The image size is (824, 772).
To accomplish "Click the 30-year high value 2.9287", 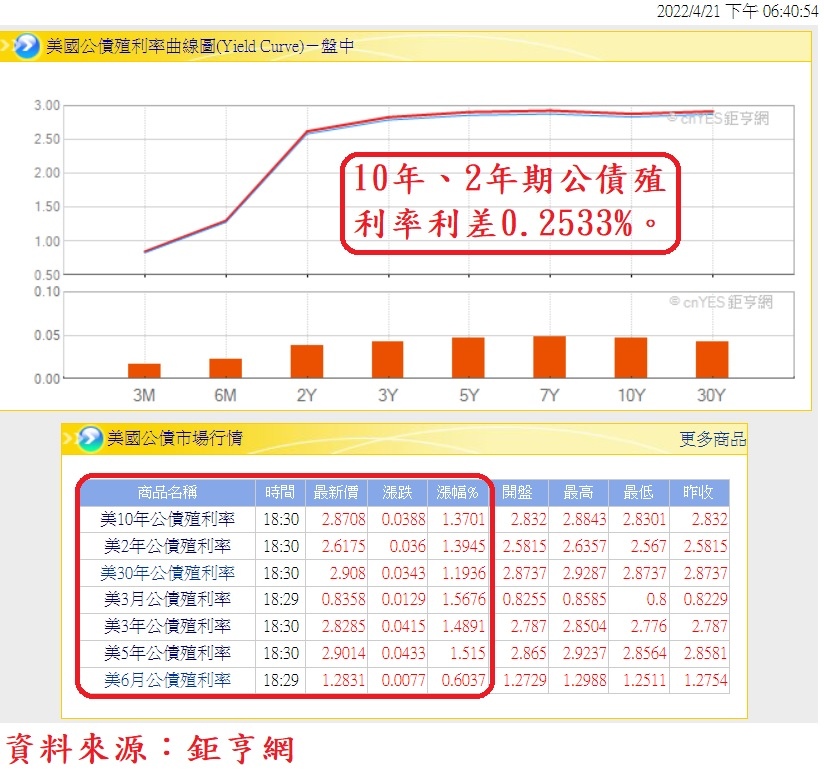I will point(584,573).
